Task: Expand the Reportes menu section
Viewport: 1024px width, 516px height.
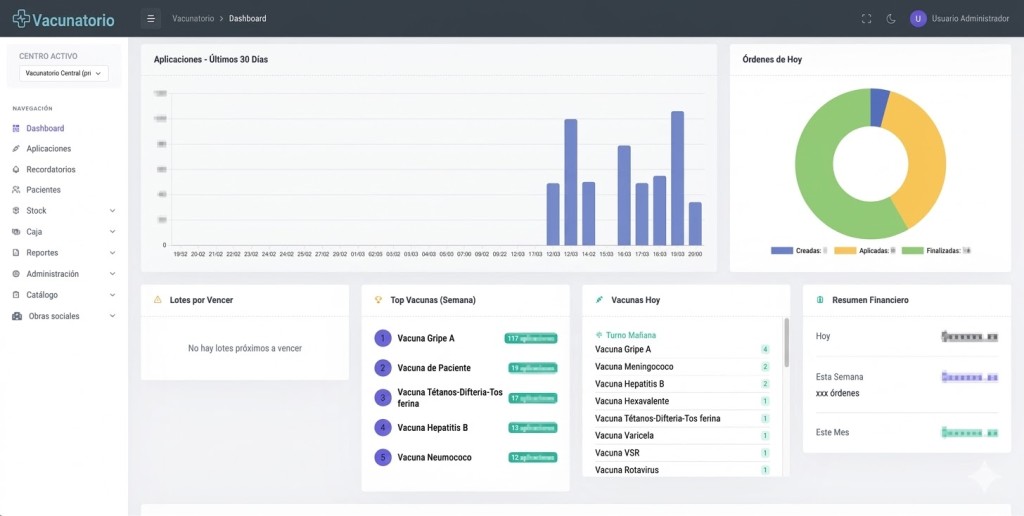Action: click(x=112, y=253)
